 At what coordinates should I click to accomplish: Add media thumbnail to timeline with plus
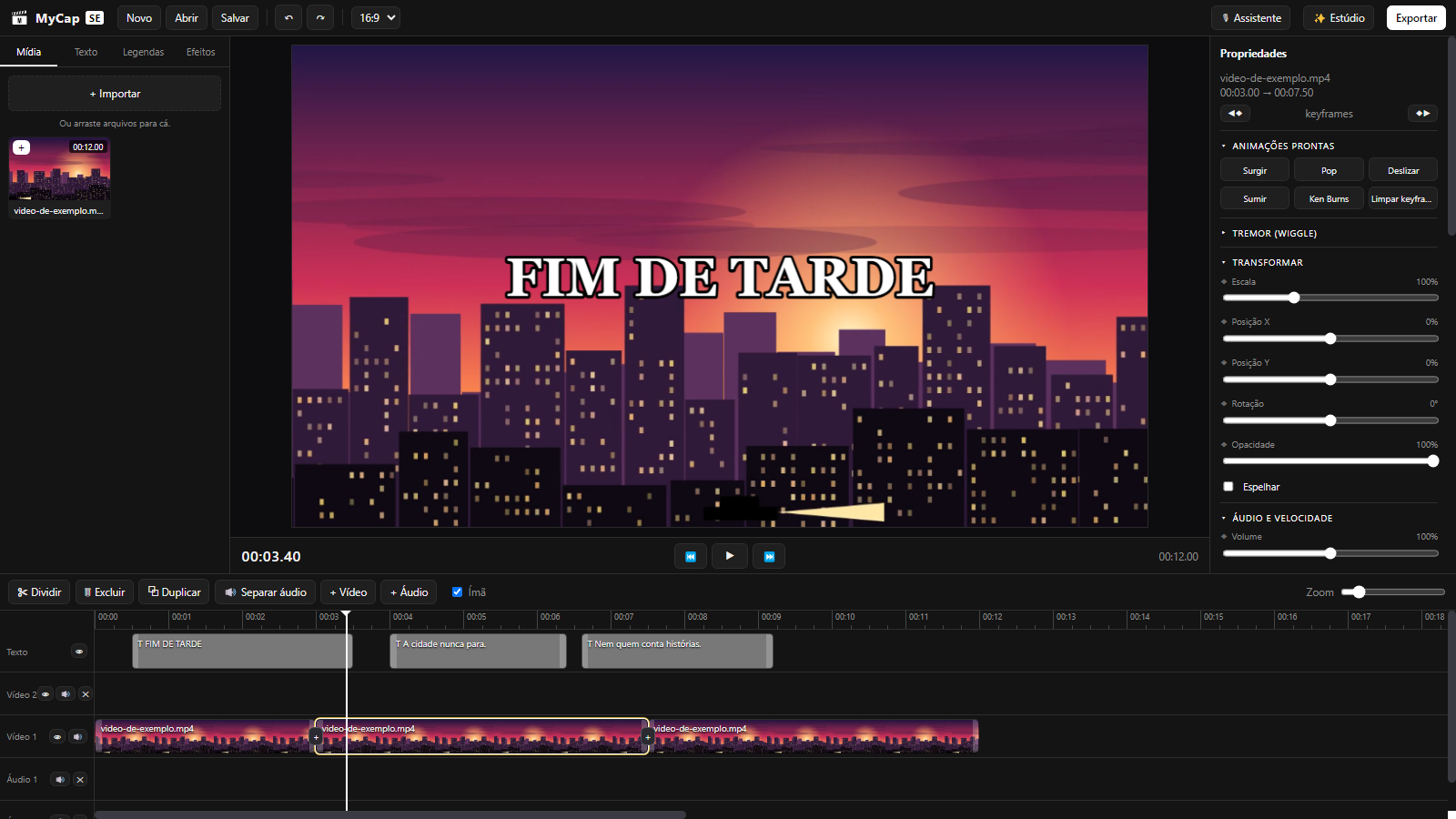click(22, 147)
